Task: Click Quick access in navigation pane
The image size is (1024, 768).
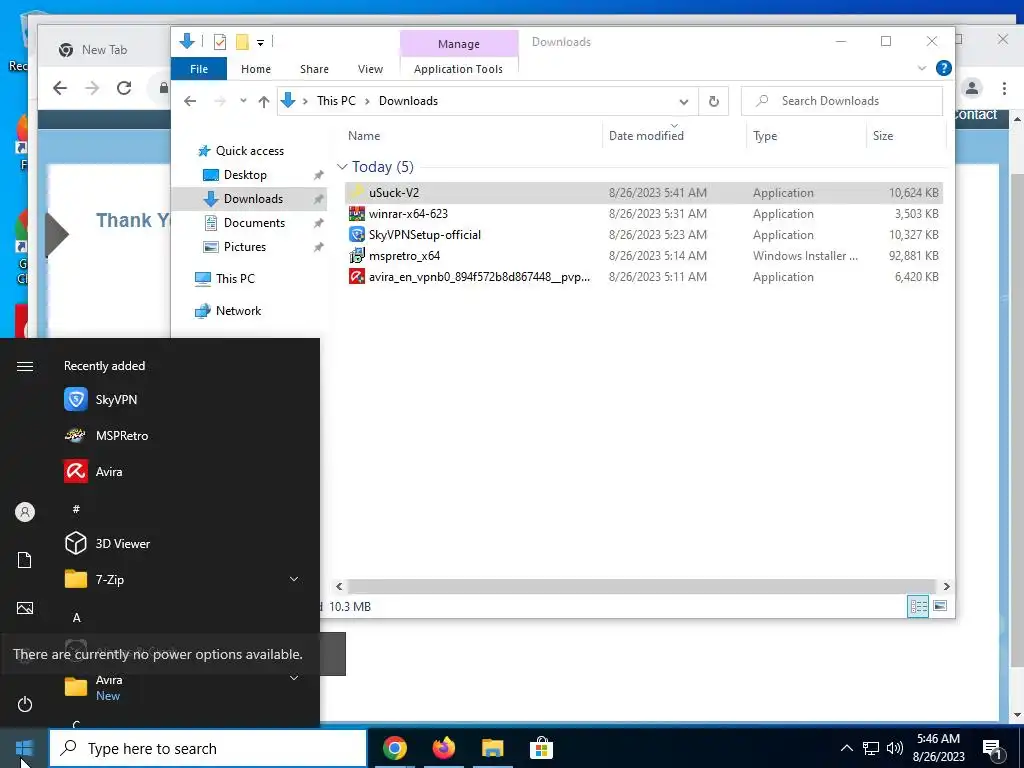Action: pos(249,151)
